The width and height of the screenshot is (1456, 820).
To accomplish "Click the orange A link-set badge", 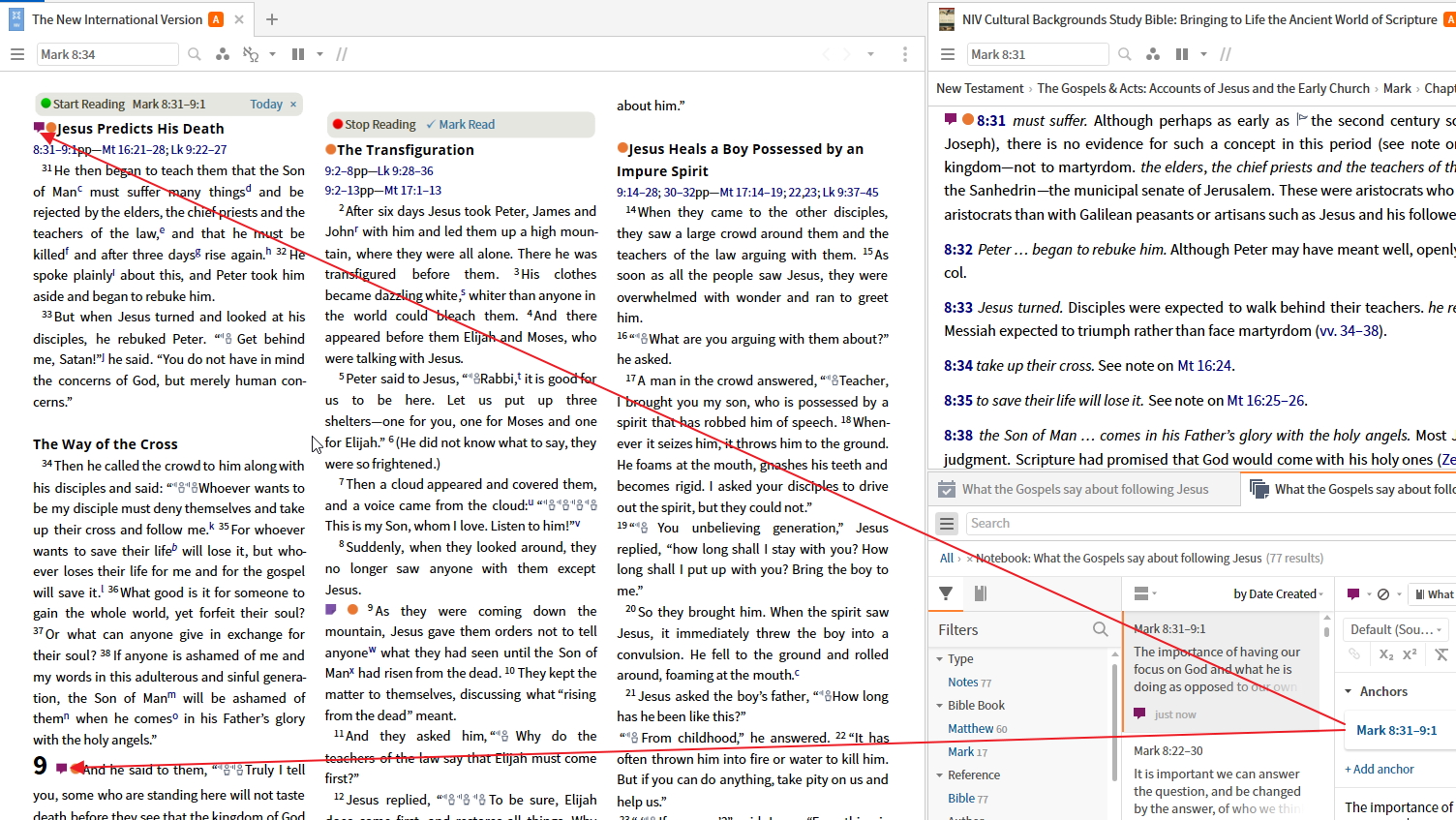I will point(216,19).
